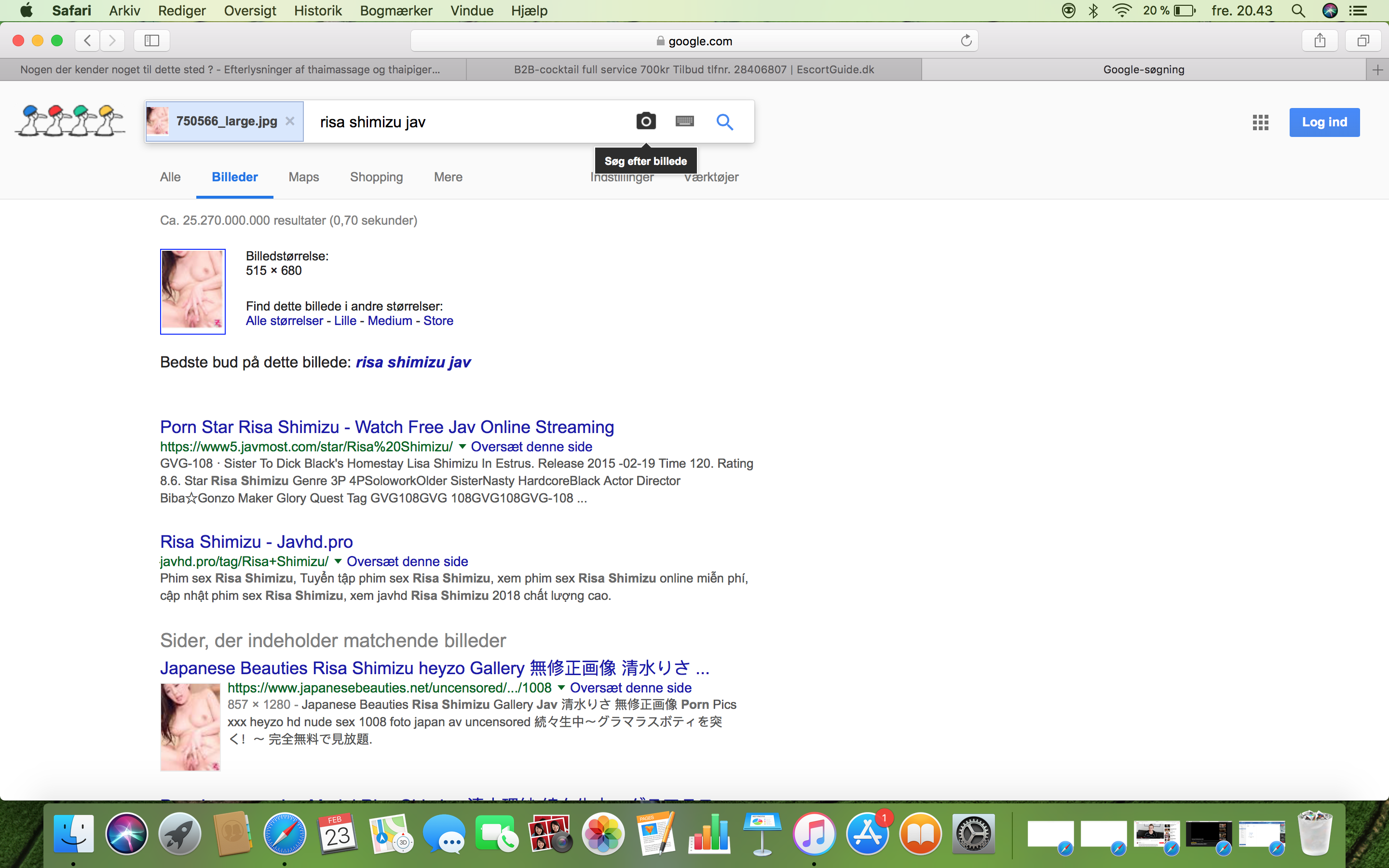Switch to the Alle results tab

[x=170, y=177]
